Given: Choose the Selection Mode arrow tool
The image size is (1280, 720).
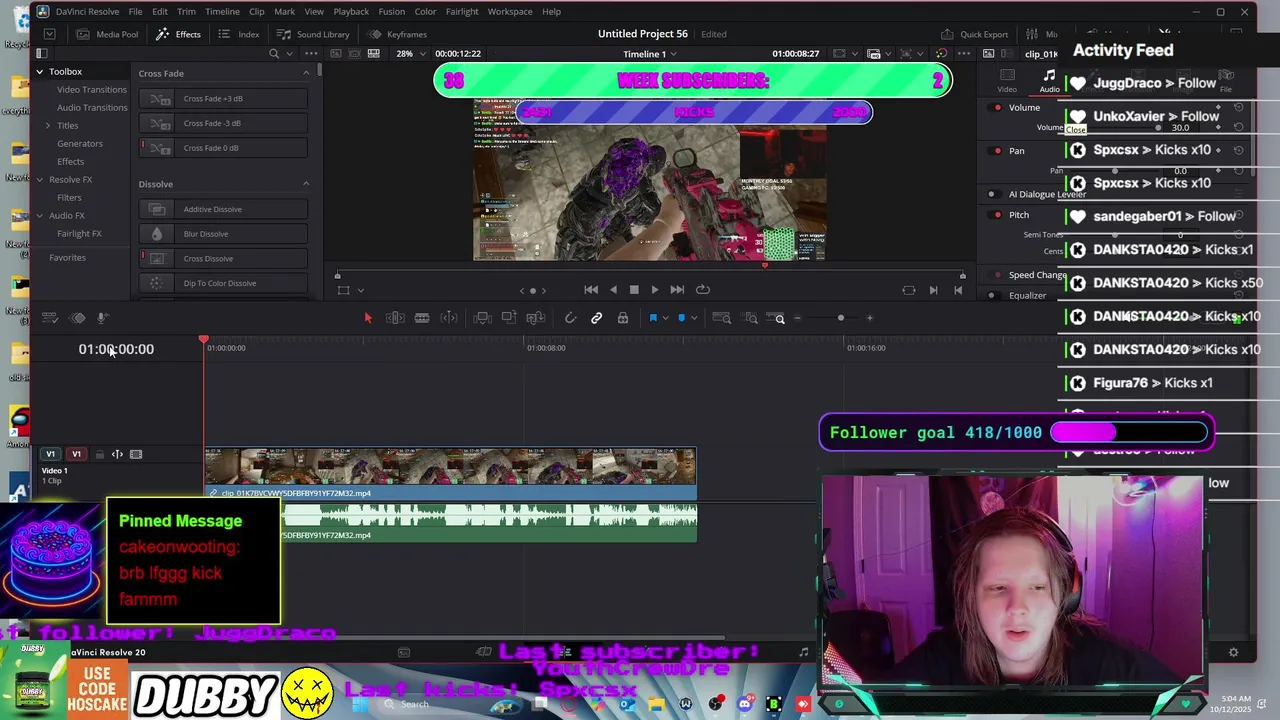Looking at the screenshot, I should [368, 318].
